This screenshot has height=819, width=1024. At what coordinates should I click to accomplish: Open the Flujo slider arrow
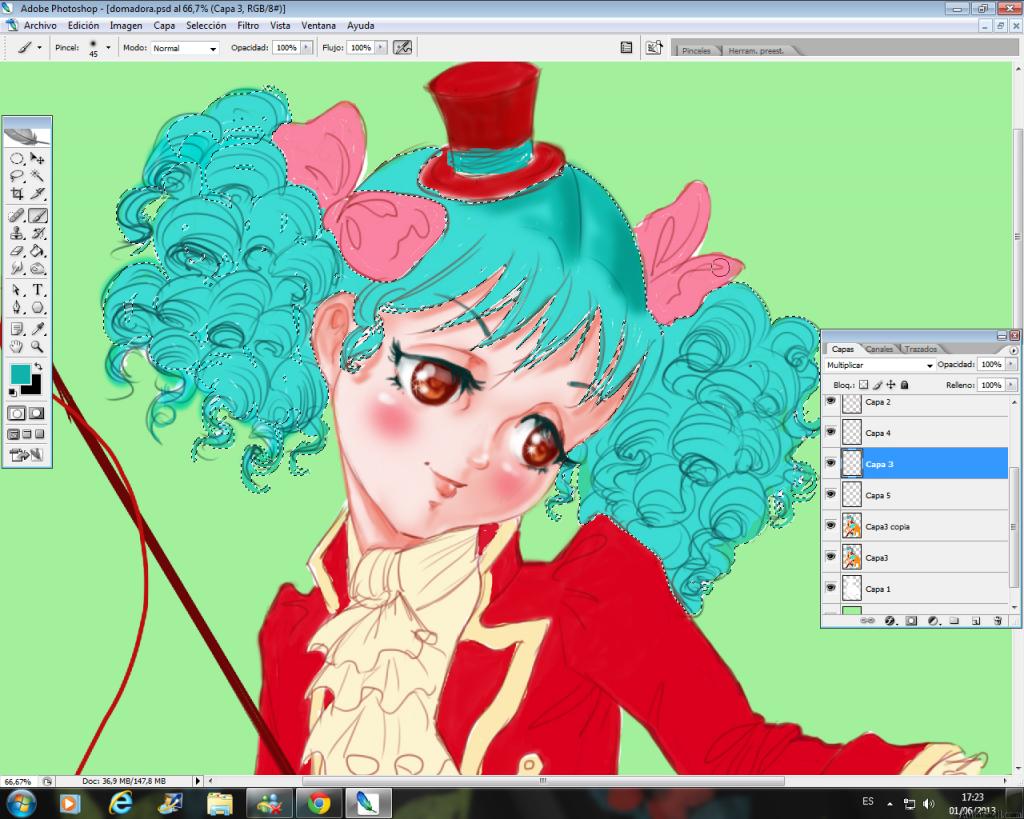click(x=381, y=48)
